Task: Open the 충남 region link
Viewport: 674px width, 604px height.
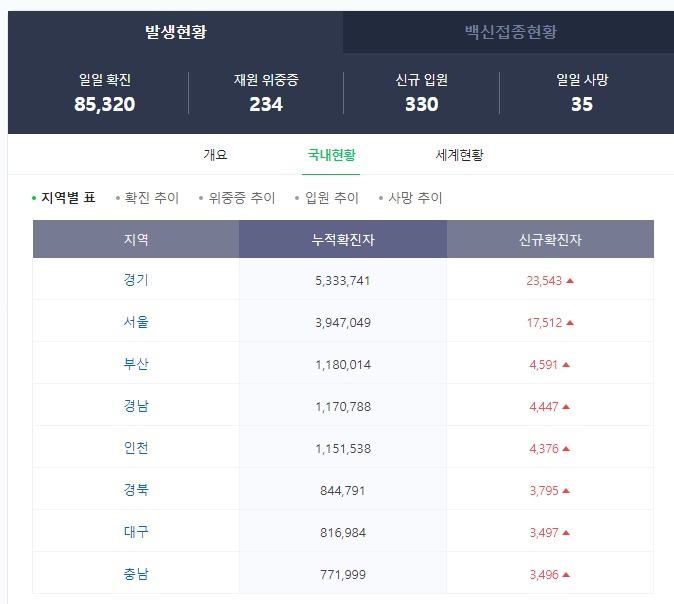Action: 136,574
